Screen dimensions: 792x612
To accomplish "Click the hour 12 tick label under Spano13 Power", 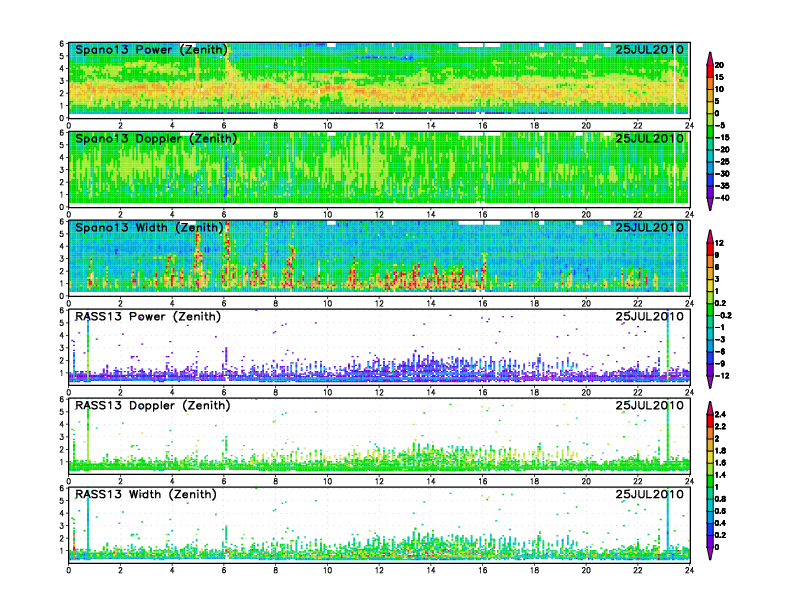I will (x=379, y=126).
